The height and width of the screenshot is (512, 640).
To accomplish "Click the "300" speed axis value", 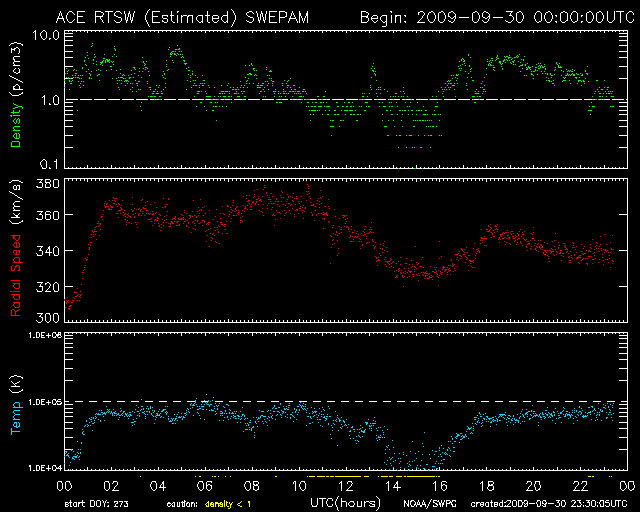I will point(48,317).
